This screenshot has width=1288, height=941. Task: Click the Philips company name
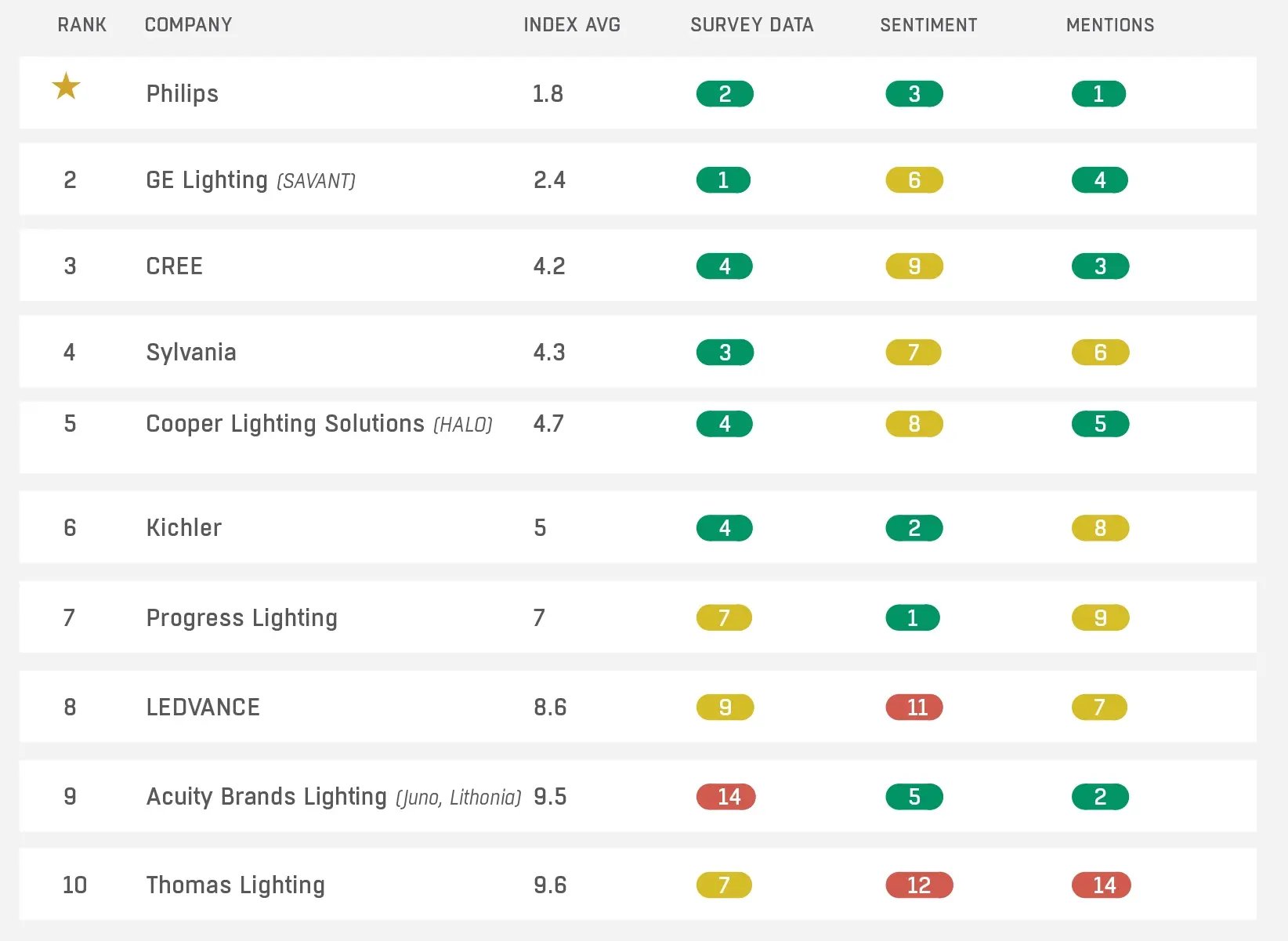point(183,94)
